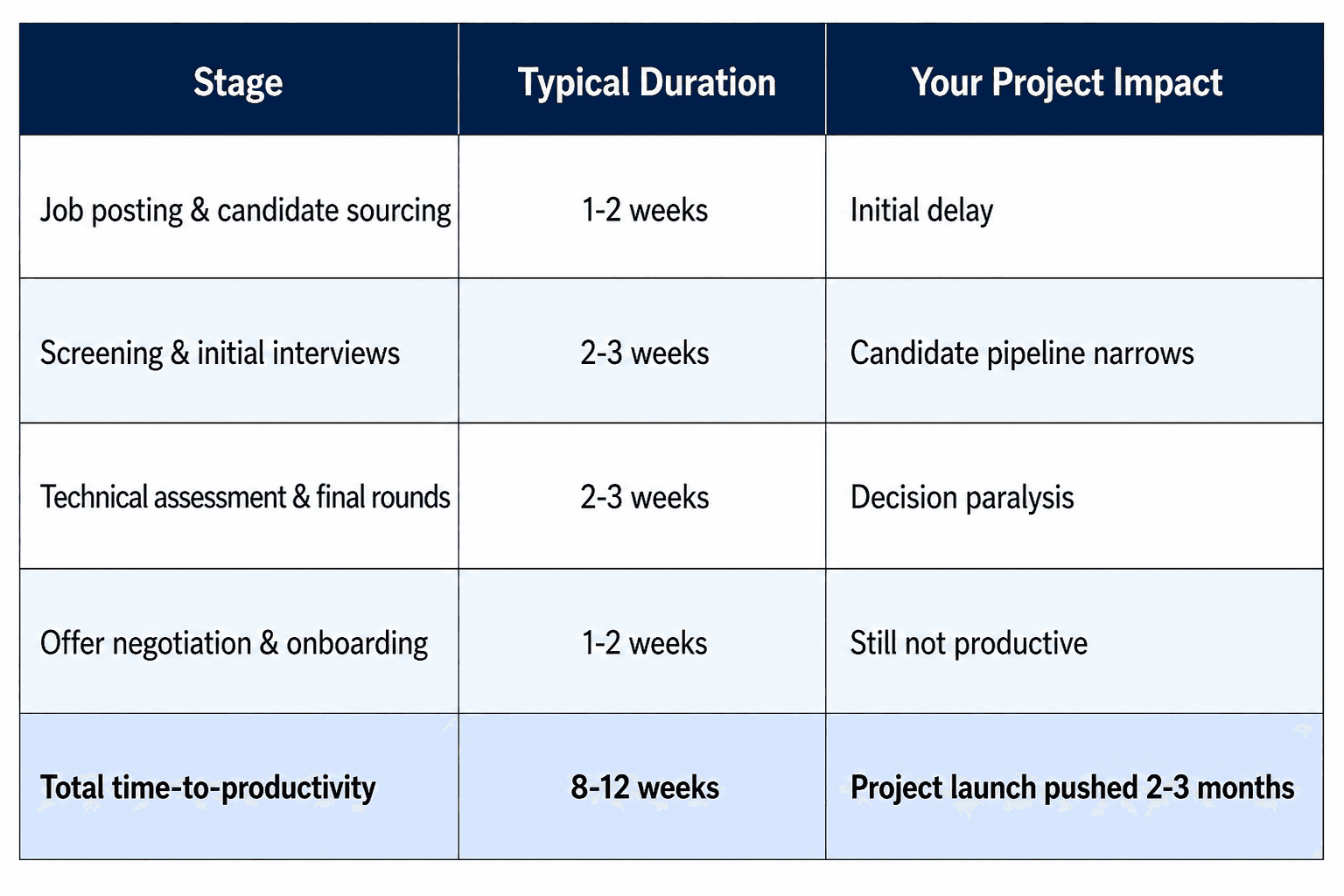The height and width of the screenshot is (896, 1344).
Task: Click the 2-3 weeks duration for screening
Action: point(644,353)
